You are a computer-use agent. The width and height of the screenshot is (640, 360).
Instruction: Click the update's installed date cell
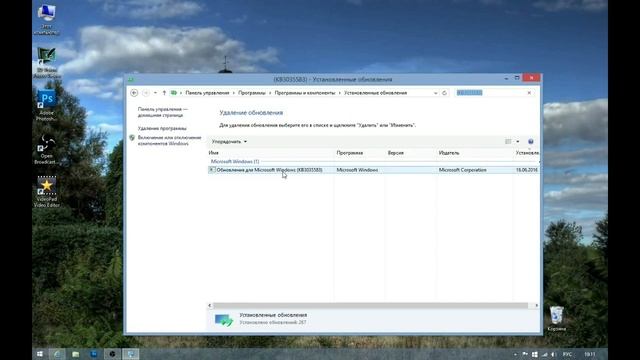pyautogui.click(x=527, y=170)
